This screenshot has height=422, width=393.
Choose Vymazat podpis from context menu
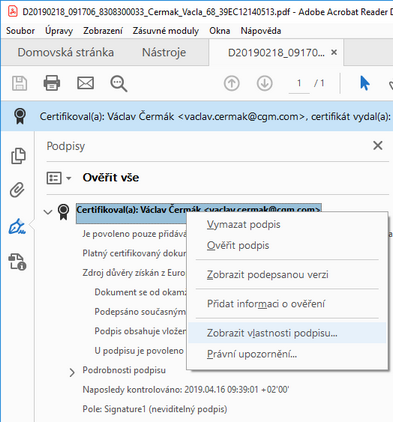tap(287, 224)
